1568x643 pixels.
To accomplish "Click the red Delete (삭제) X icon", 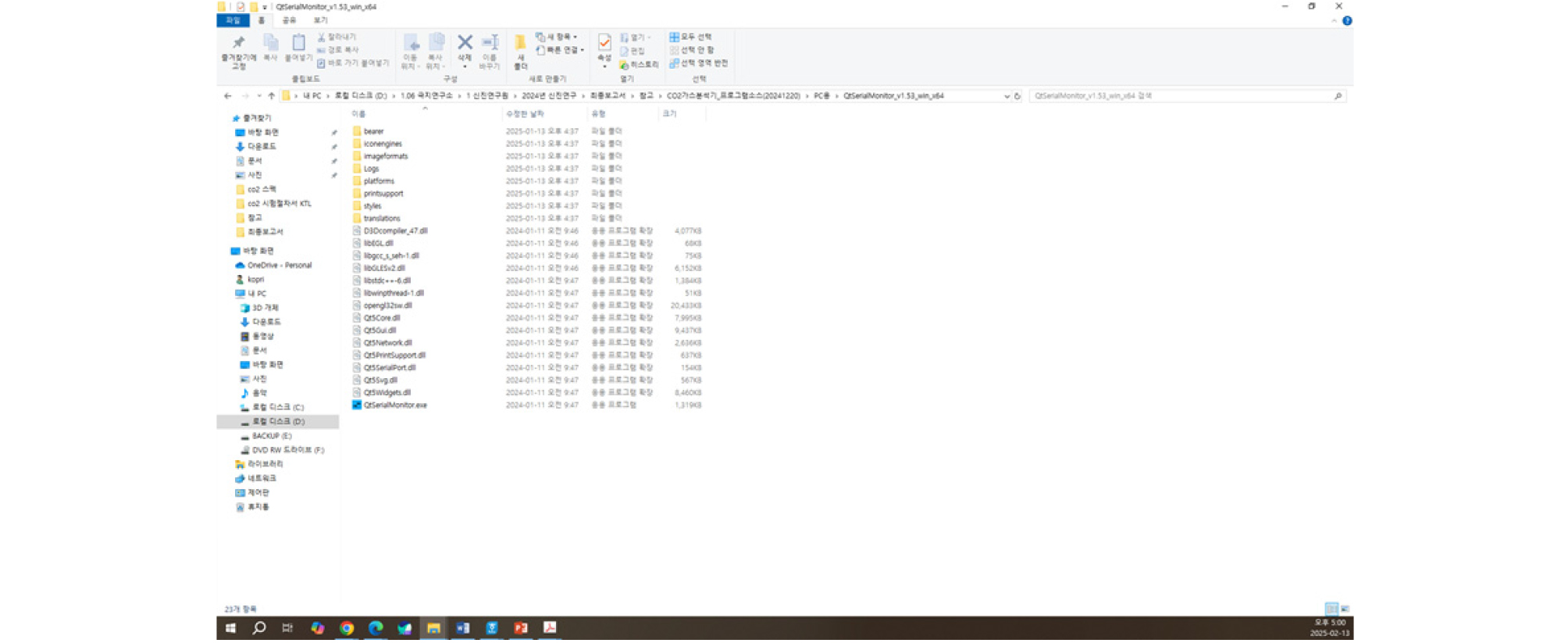I will tap(465, 43).
